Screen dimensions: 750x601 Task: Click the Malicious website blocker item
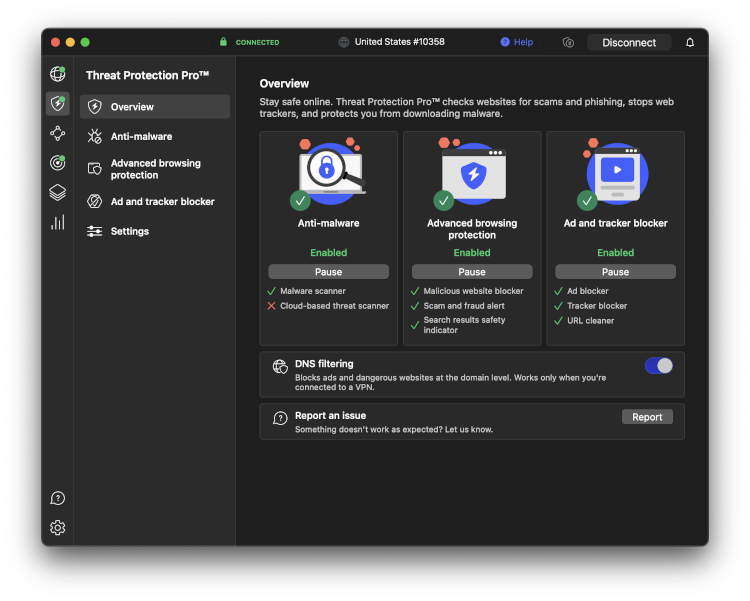coord(467,291)
